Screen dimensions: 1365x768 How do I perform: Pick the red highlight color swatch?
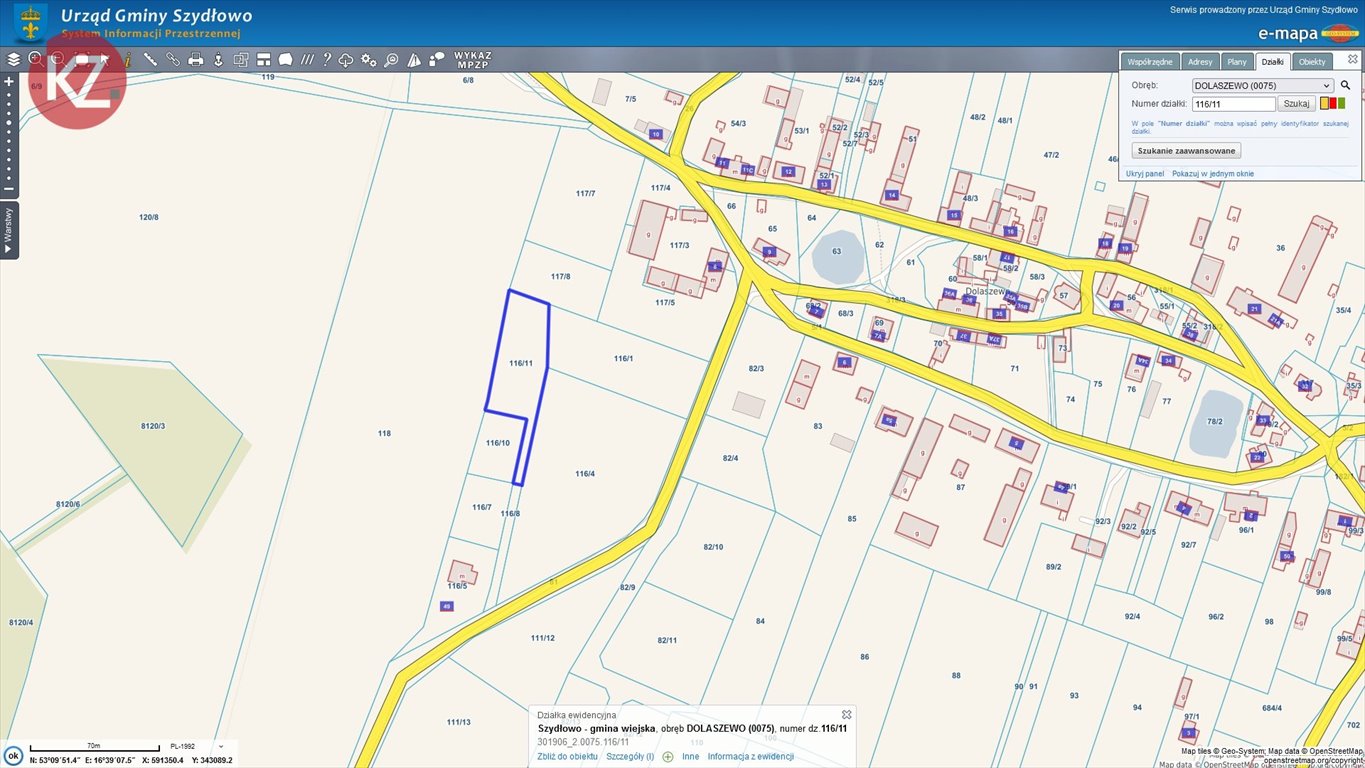pyautogui.click(x=1333, y=103)
